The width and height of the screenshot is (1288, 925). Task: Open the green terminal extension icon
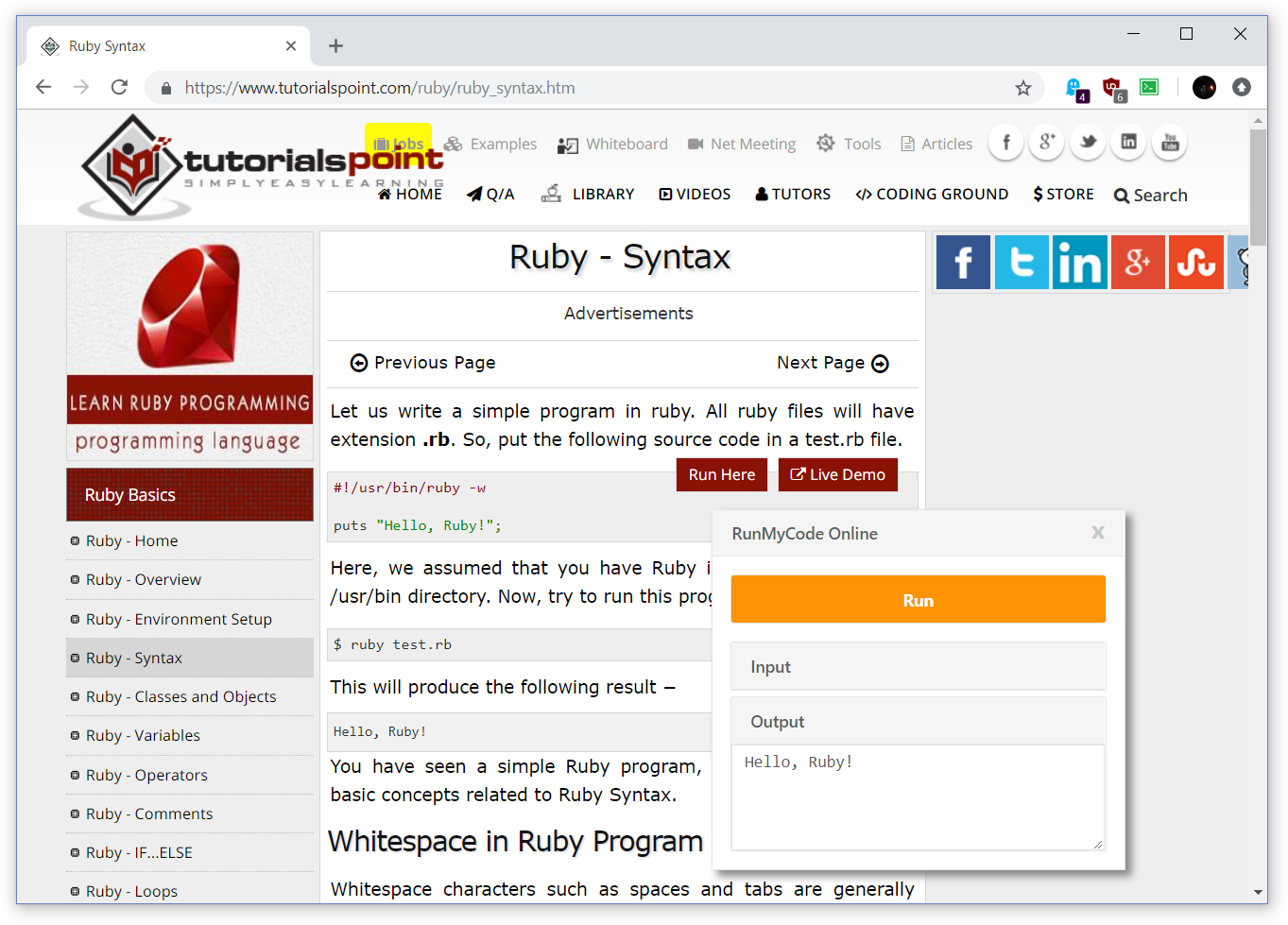[x=1149, y=87]
